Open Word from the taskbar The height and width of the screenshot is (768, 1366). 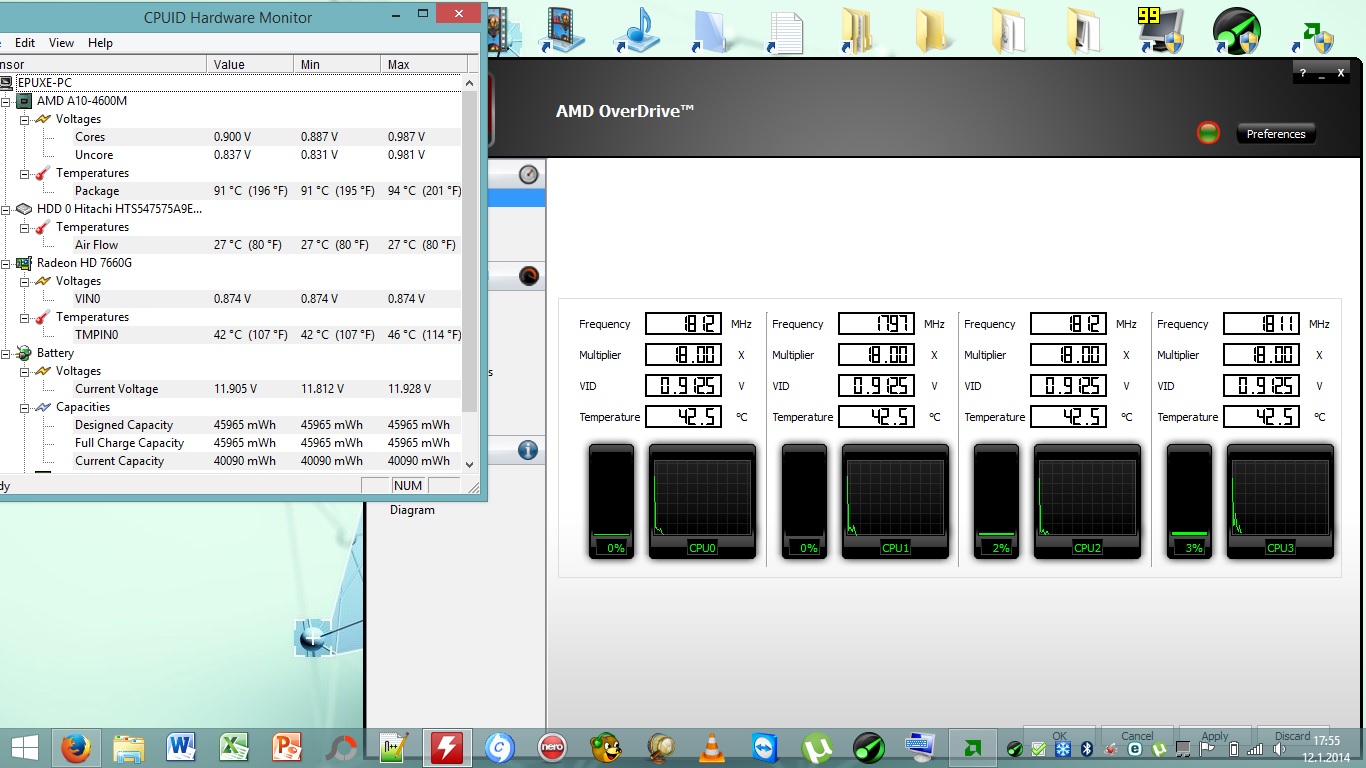pyautogui.click(x=181, y=747)
